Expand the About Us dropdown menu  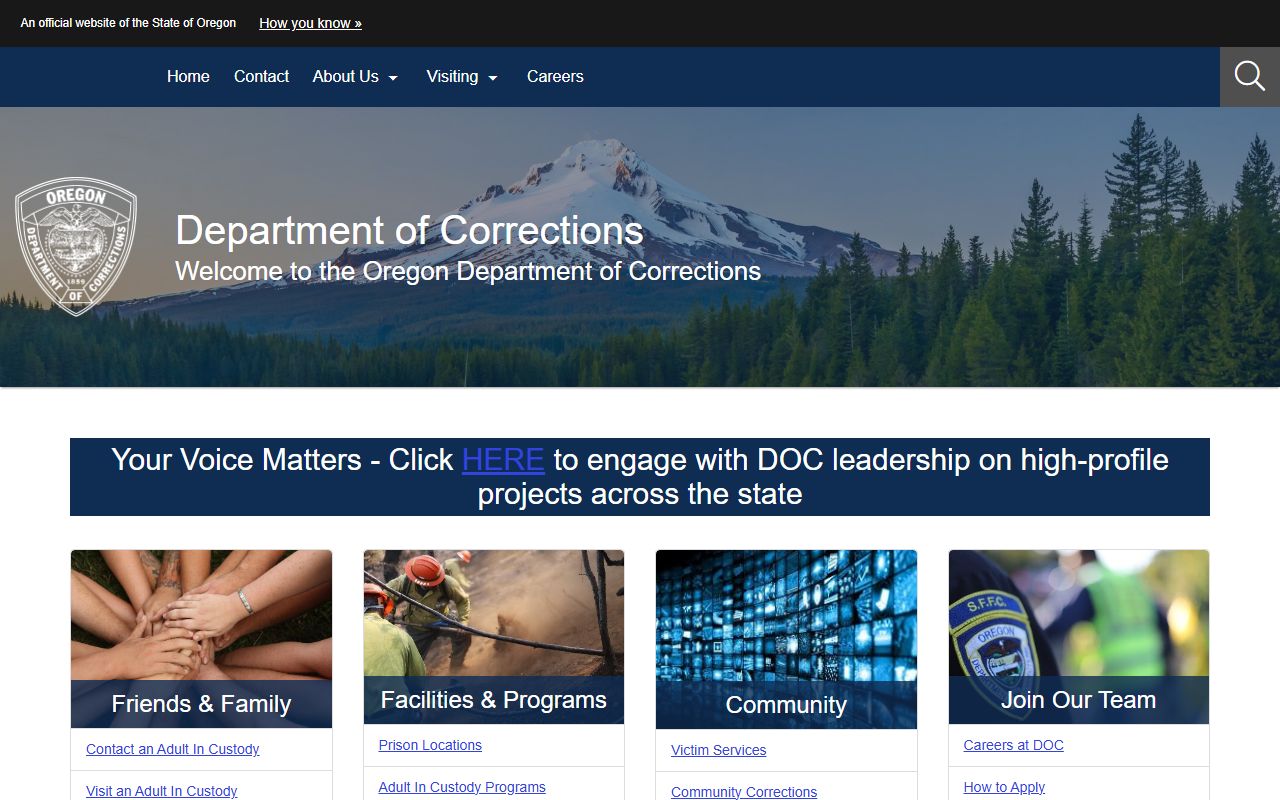coord(356,76)
